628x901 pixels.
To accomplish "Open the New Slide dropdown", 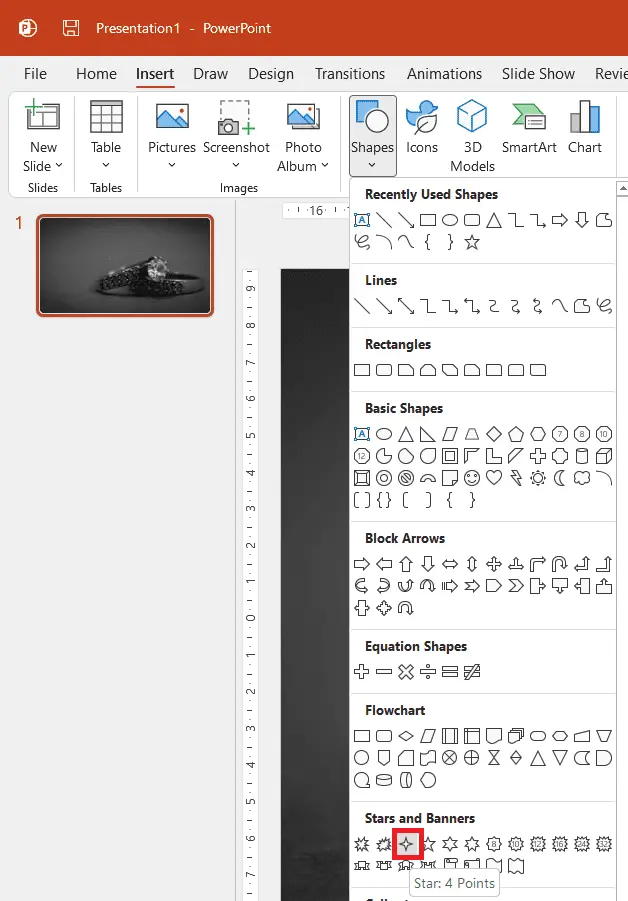I will [x=43, y=166].
